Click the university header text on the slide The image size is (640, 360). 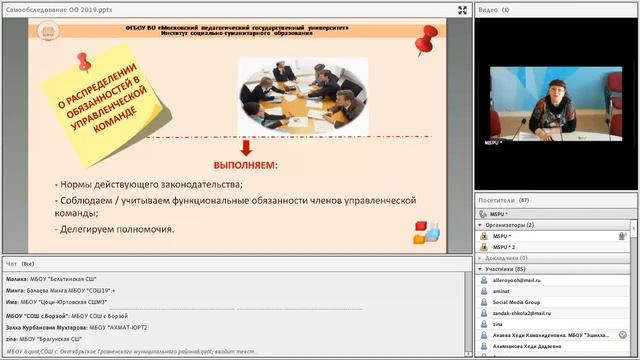(x=237, y=31)
